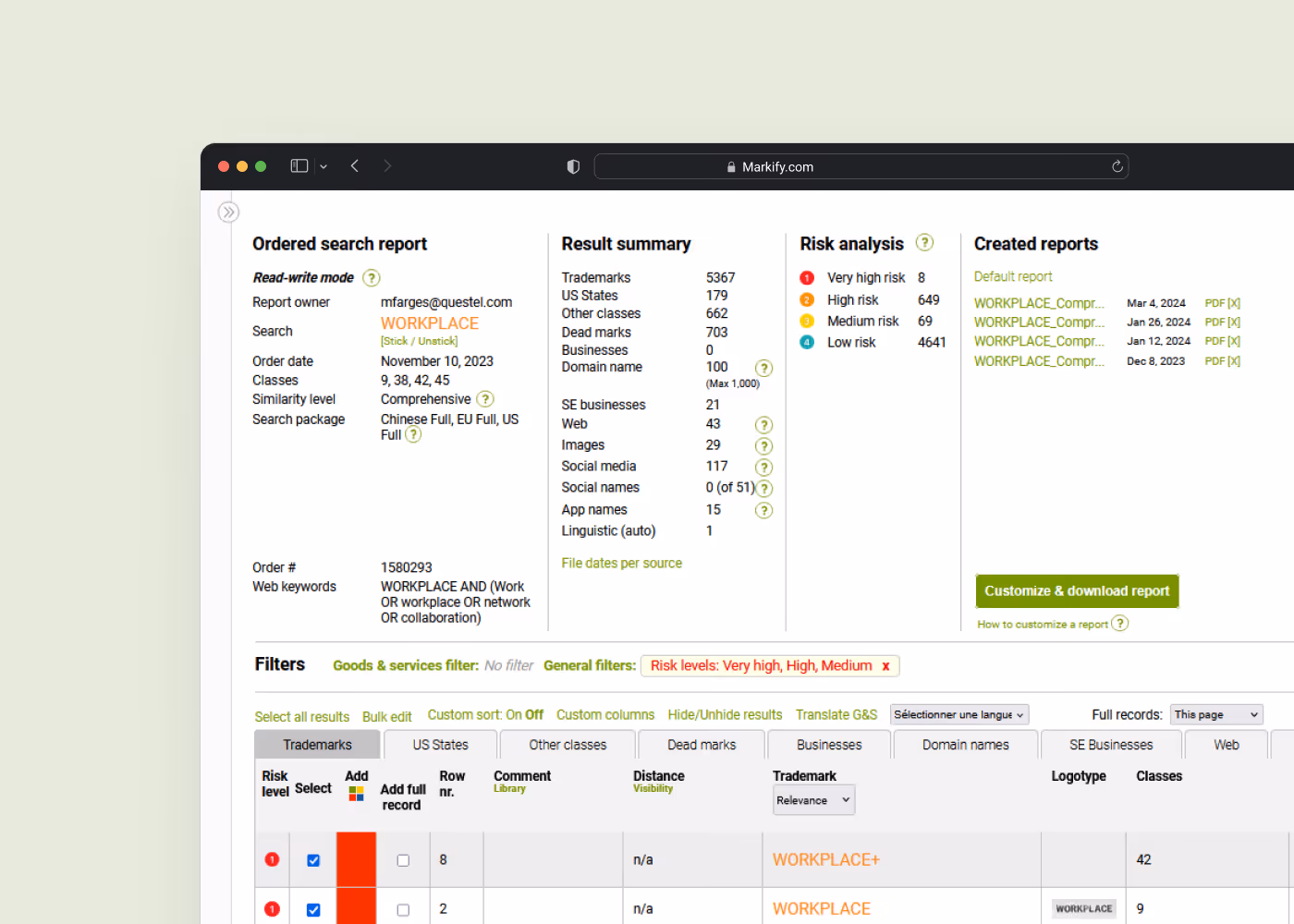Open help icon for App names

(763, 510)
